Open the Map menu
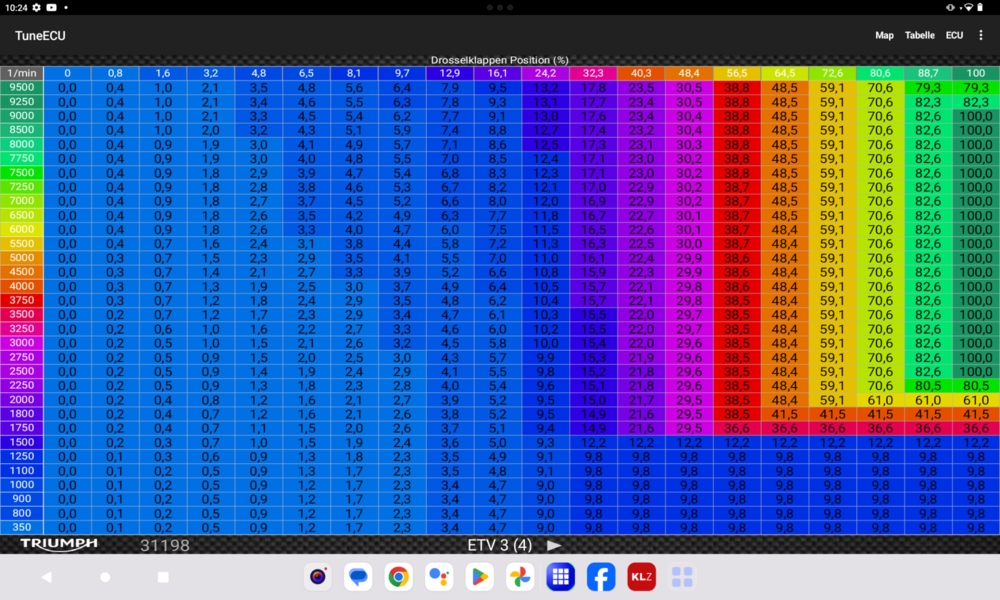The image size is (1000, 600). 884,35
